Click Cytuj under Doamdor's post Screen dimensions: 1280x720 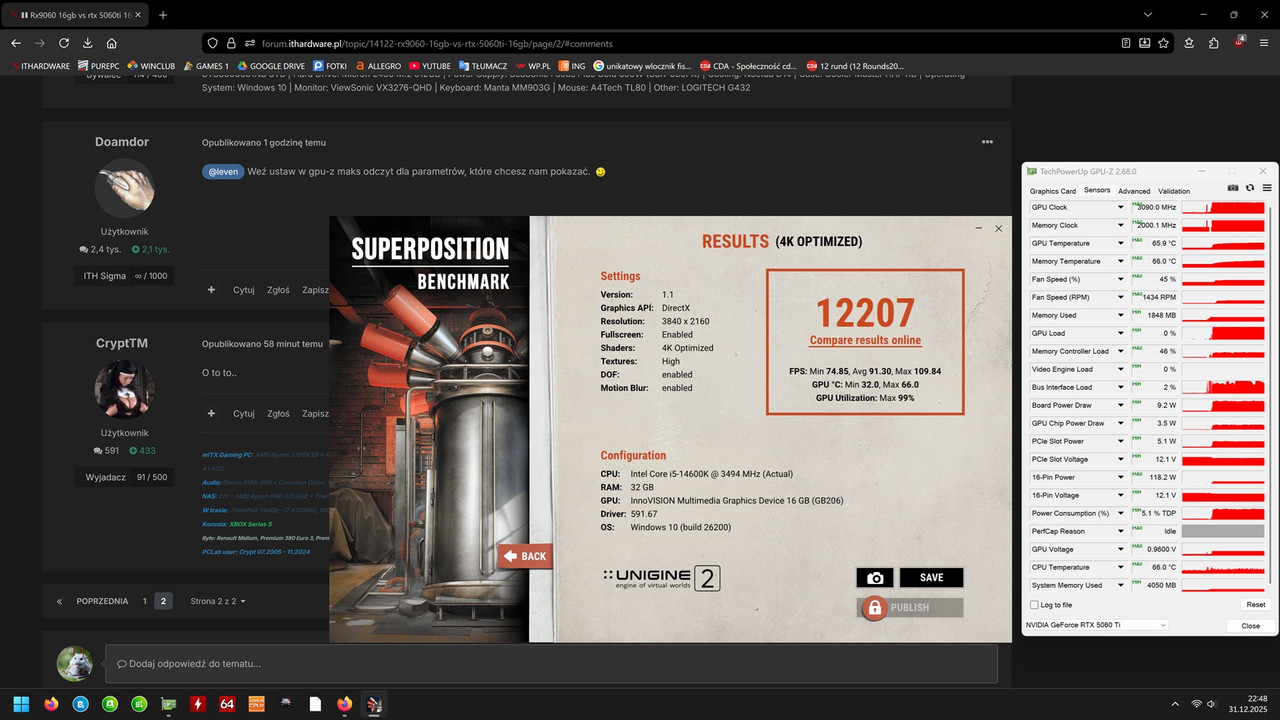pos(243,290)
